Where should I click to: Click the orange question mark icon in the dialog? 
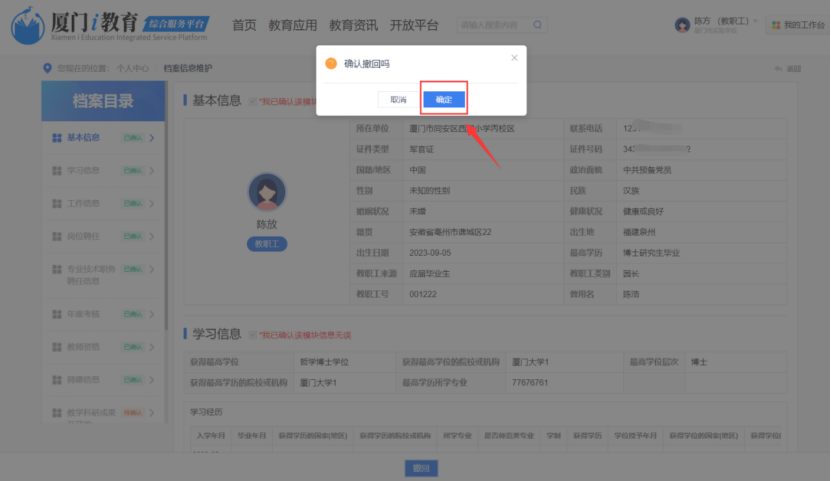[x=331, y=63]
